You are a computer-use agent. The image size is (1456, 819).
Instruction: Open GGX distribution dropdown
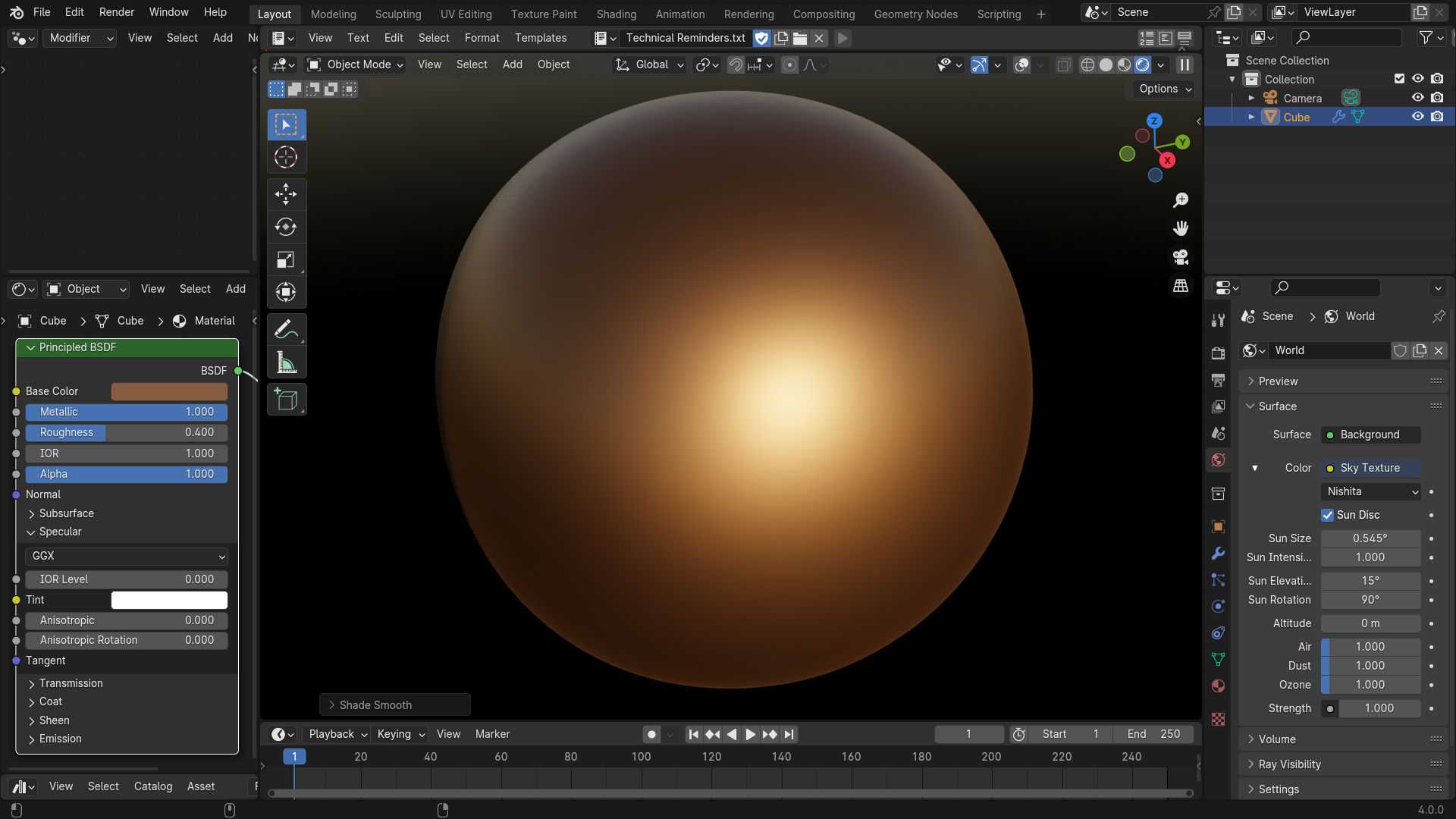[127, 557]
